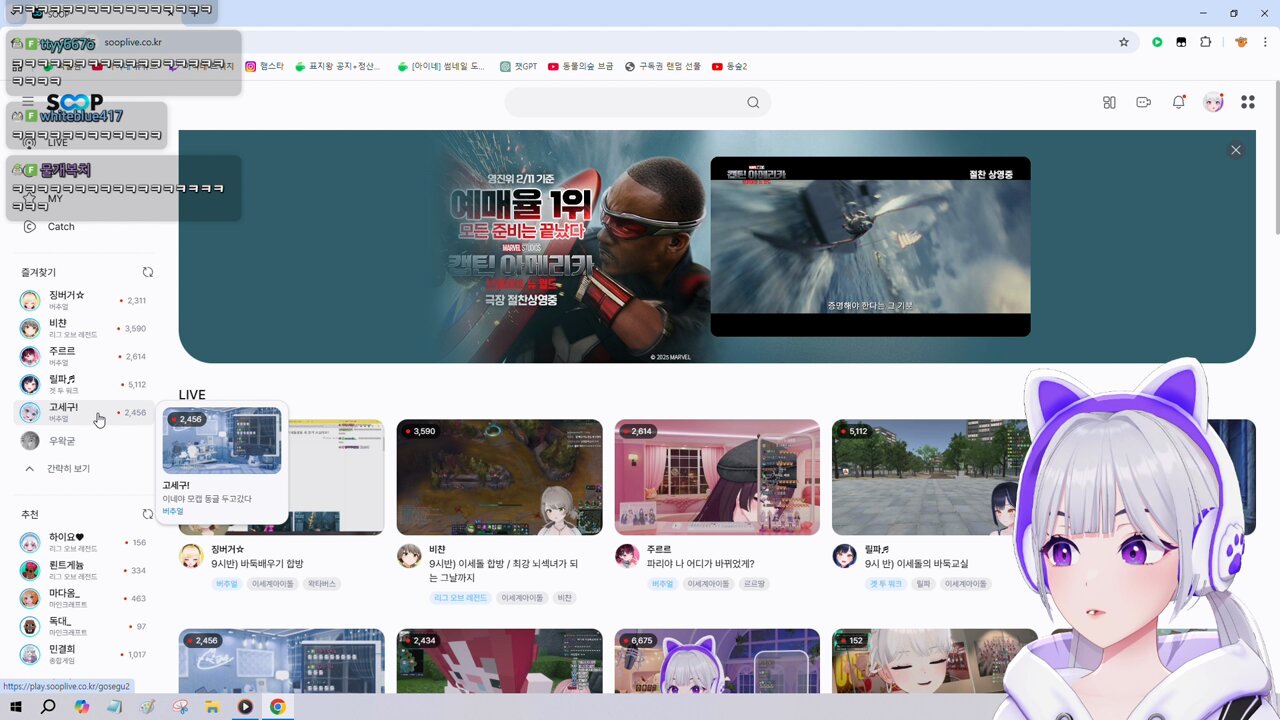Open the 구독권 랜덤 선물 bookmark
Screen dimensions: 1280x720
(663, 67)
